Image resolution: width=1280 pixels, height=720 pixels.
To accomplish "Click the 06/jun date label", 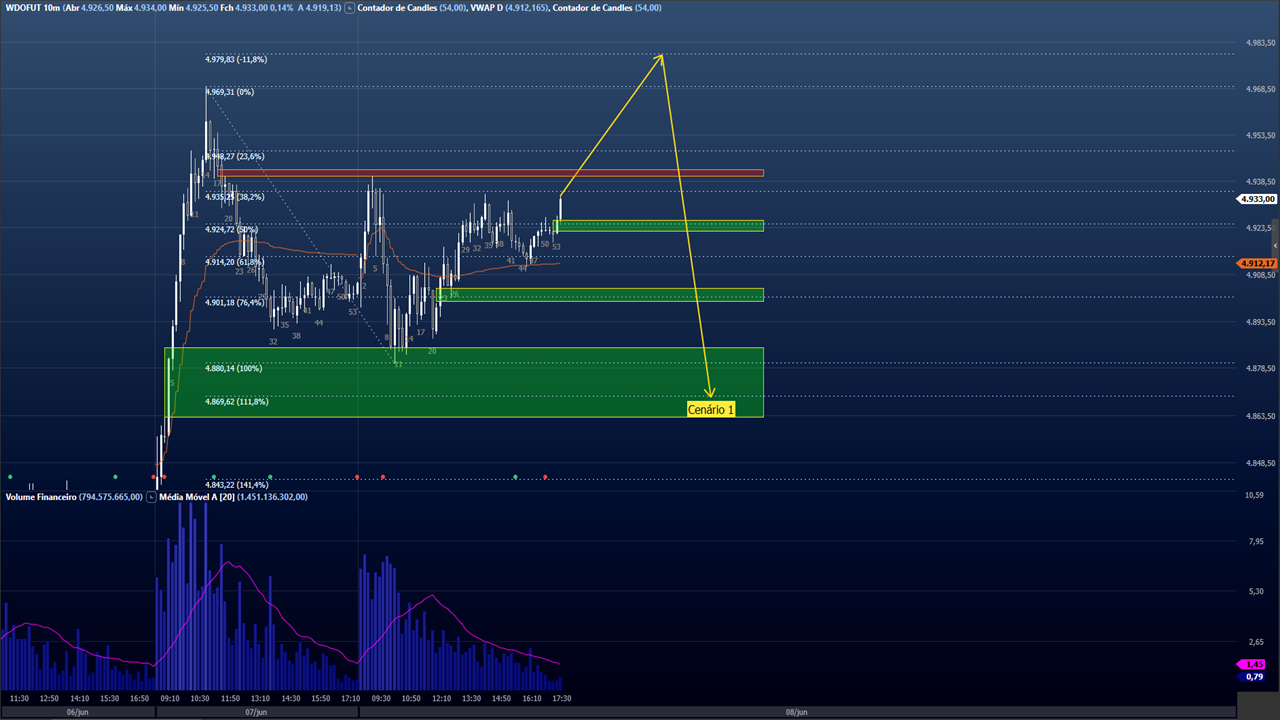I will pyautogui.click(x=77, y=712).
